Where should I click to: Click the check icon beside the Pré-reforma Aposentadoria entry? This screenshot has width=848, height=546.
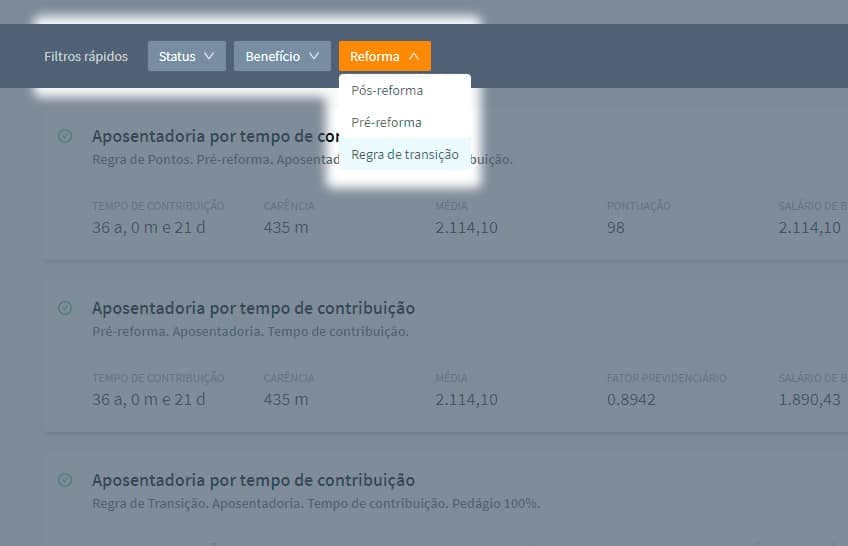[x=65, y=308]
